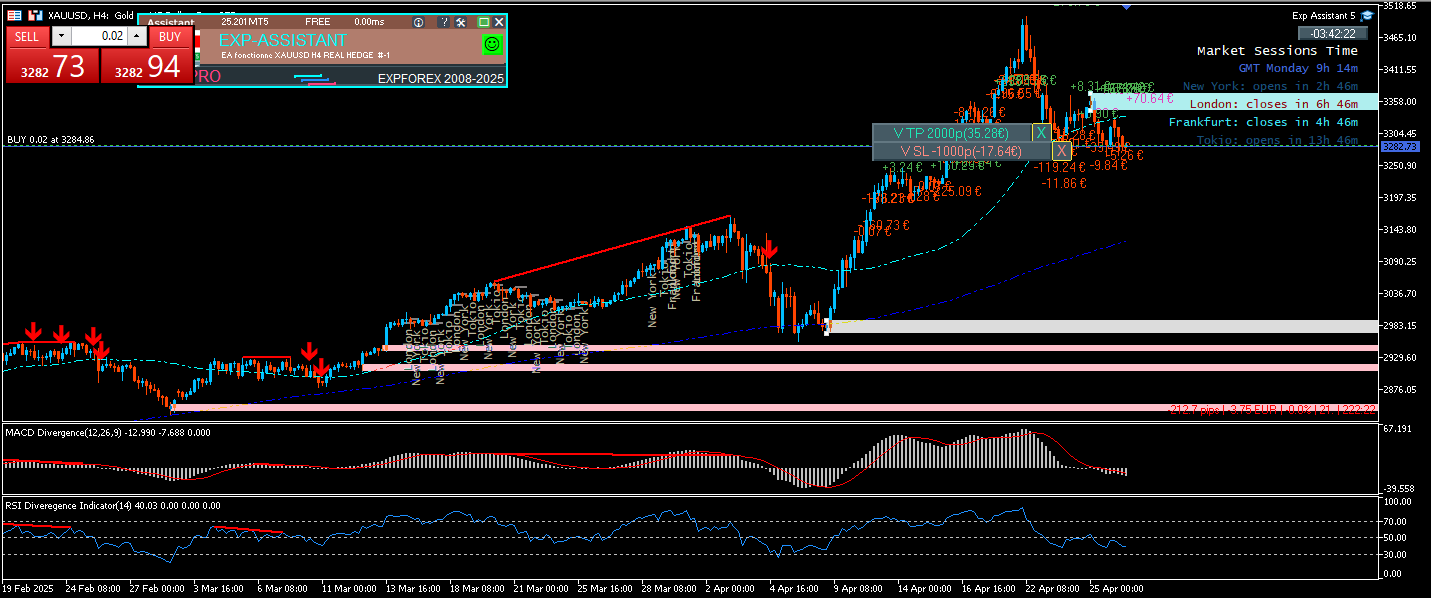Viewport: 1431px width, 598px height.
Task: Click the 3518.65 price scale value
Action: click(x=1400, y=6)
